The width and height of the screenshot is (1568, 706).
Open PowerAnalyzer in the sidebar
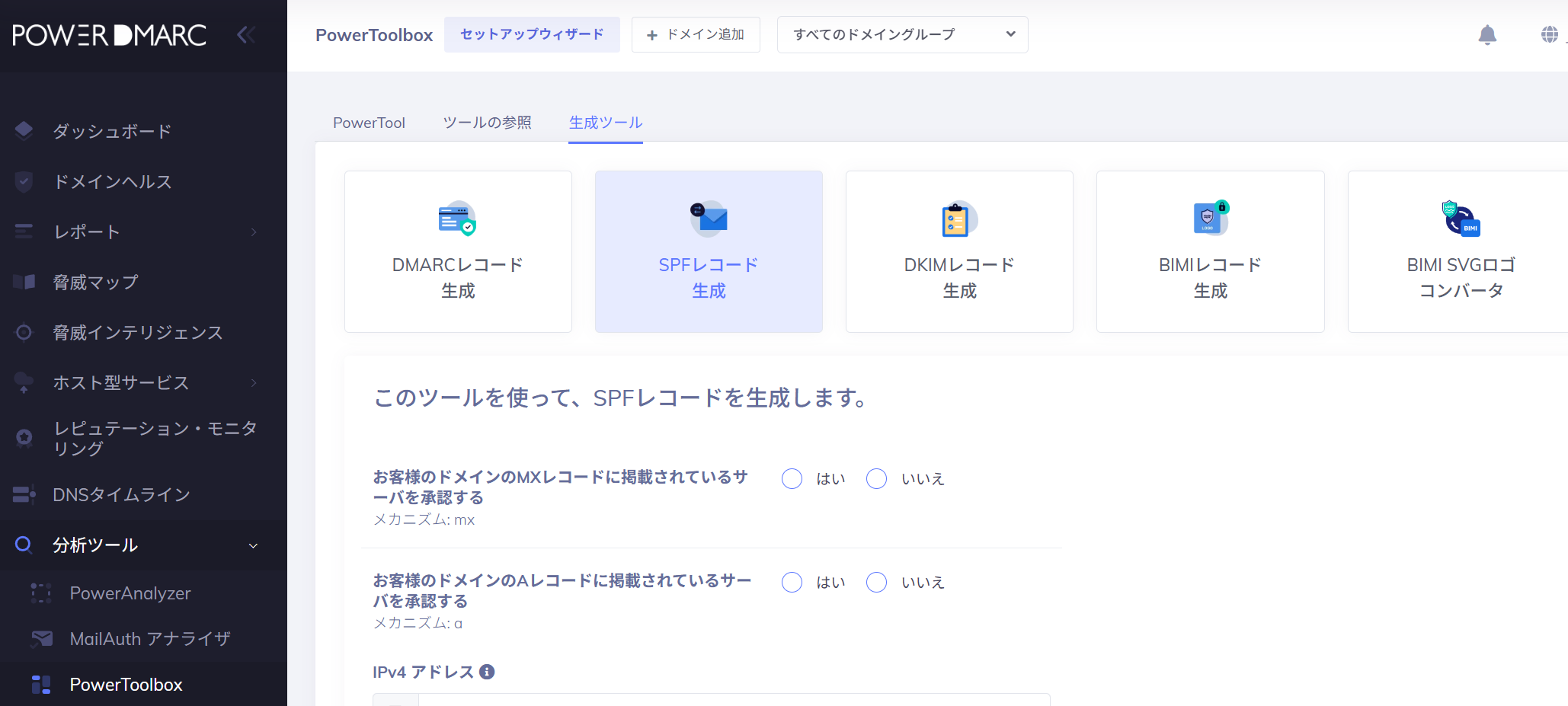point(130,593)
